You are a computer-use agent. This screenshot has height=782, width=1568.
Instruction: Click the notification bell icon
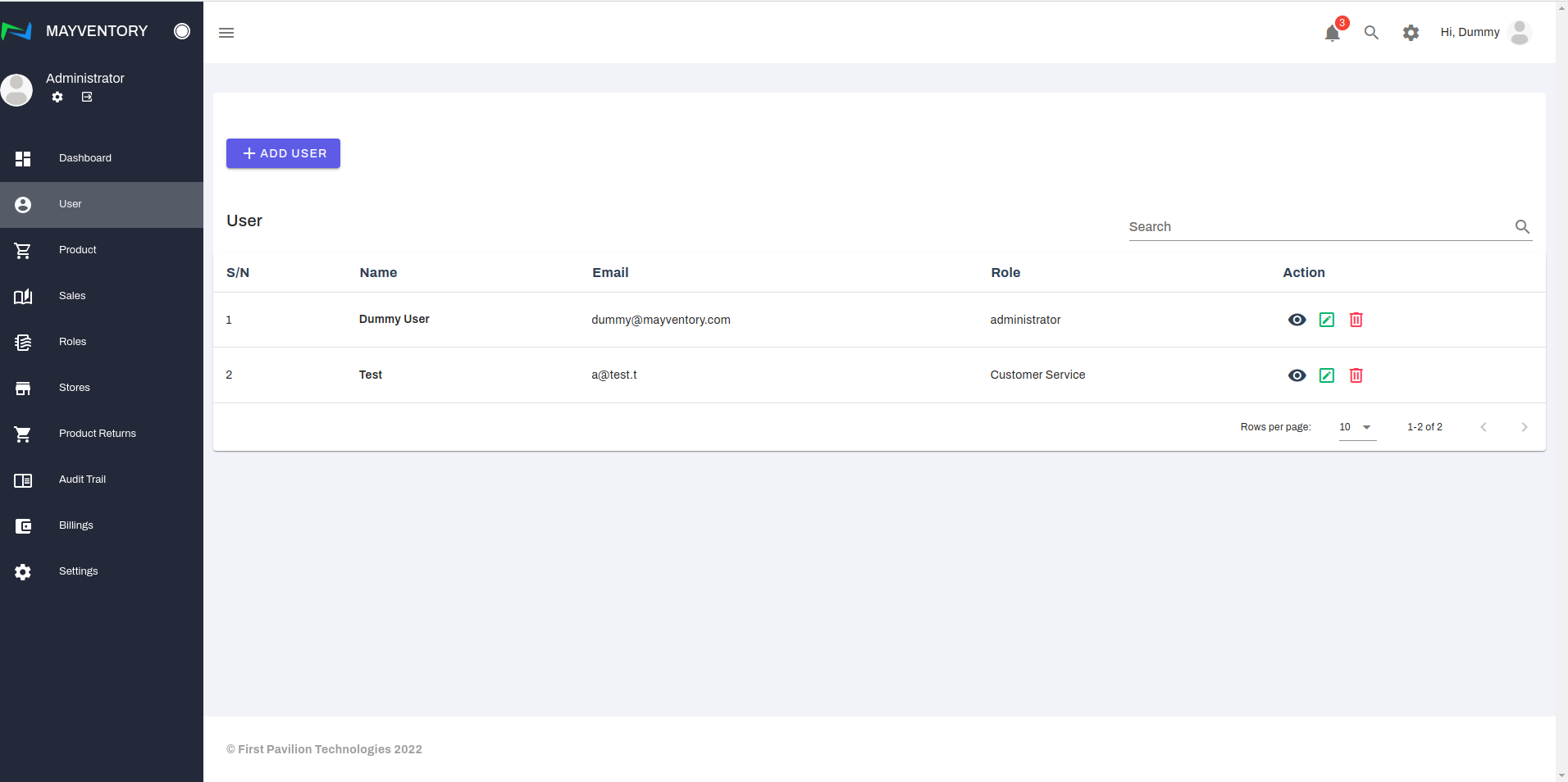point(1332,33)
